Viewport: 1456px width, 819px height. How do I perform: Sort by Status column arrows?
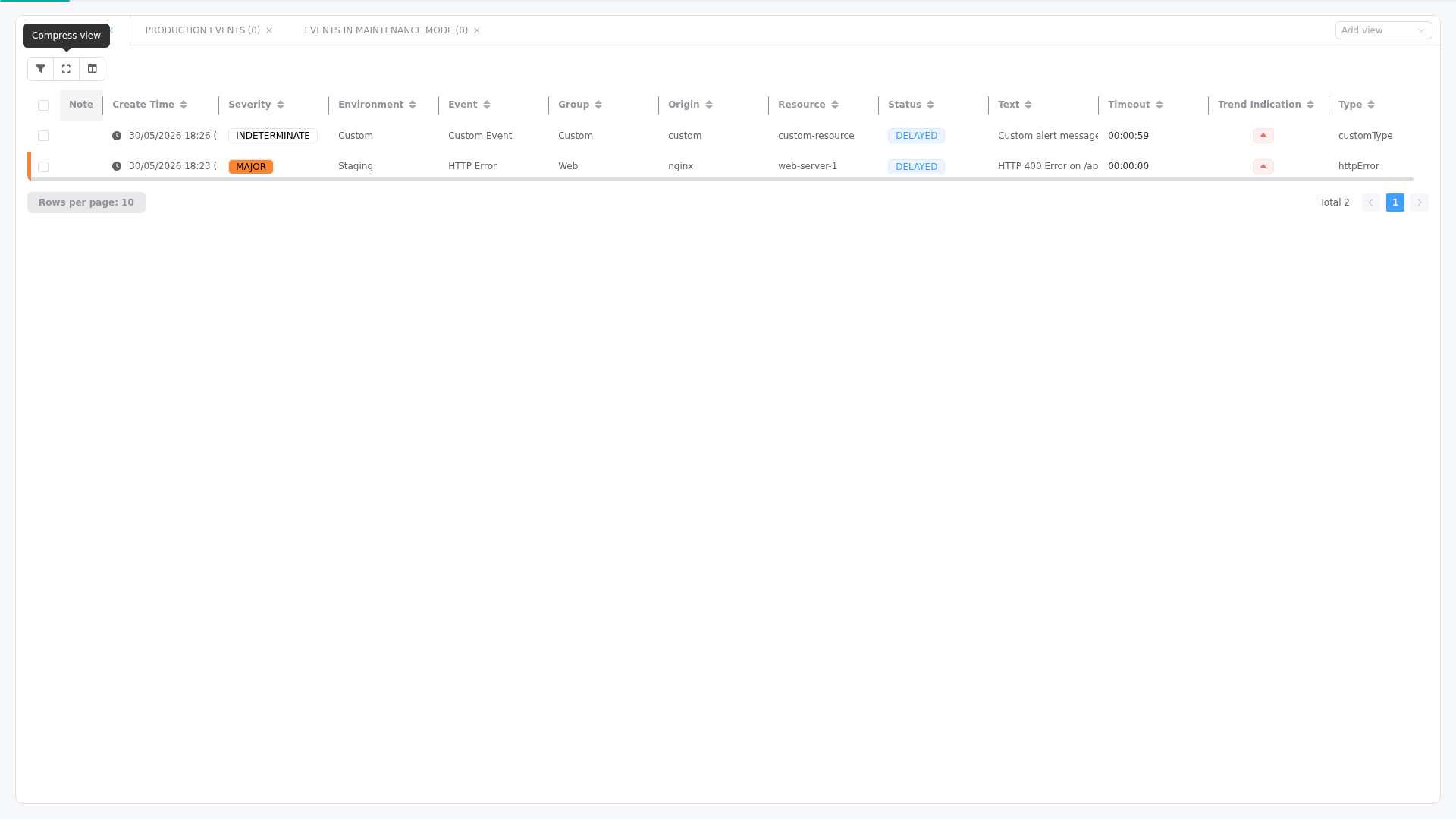930,105
